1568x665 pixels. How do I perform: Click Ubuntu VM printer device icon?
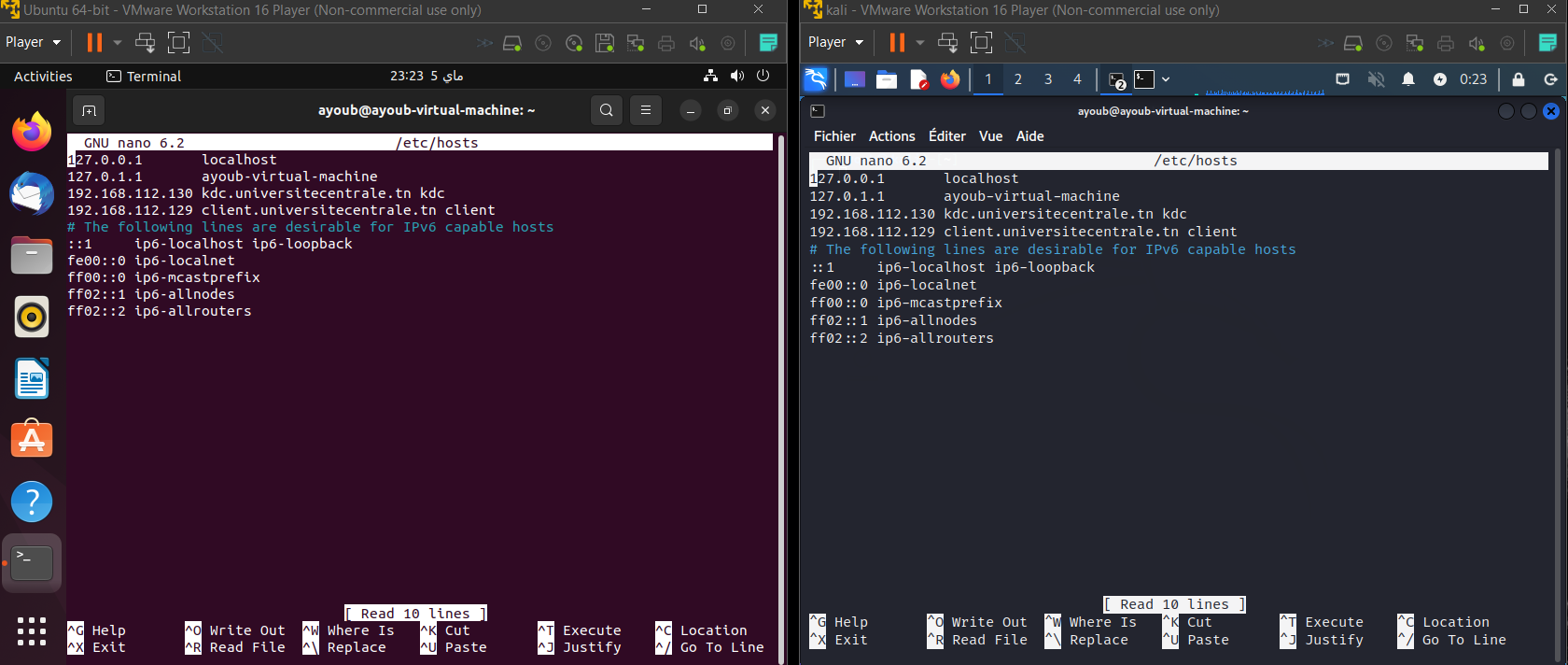click(666, 43)
